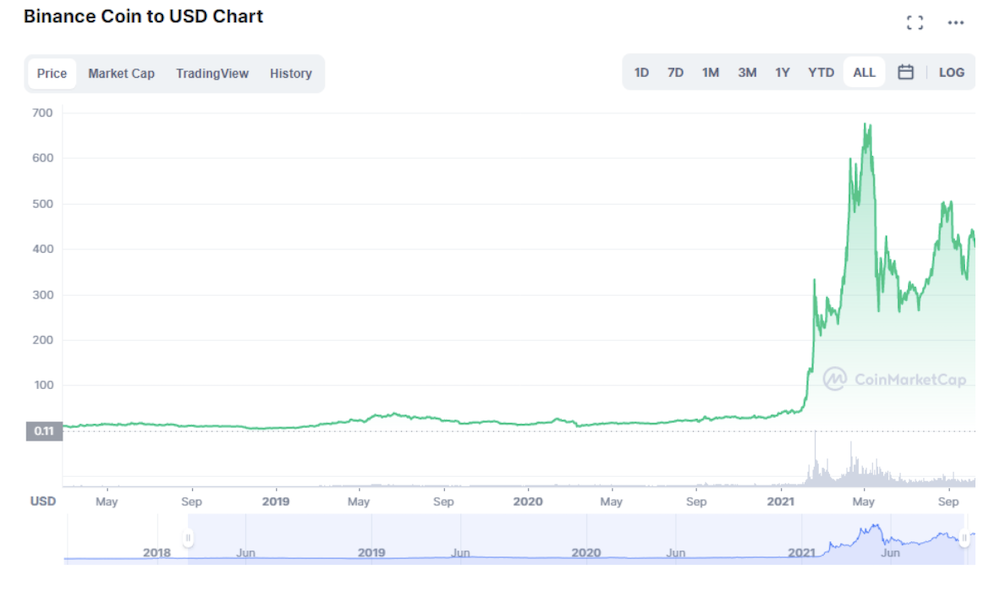
Task: Open the History tab
Action: [291, 73]
